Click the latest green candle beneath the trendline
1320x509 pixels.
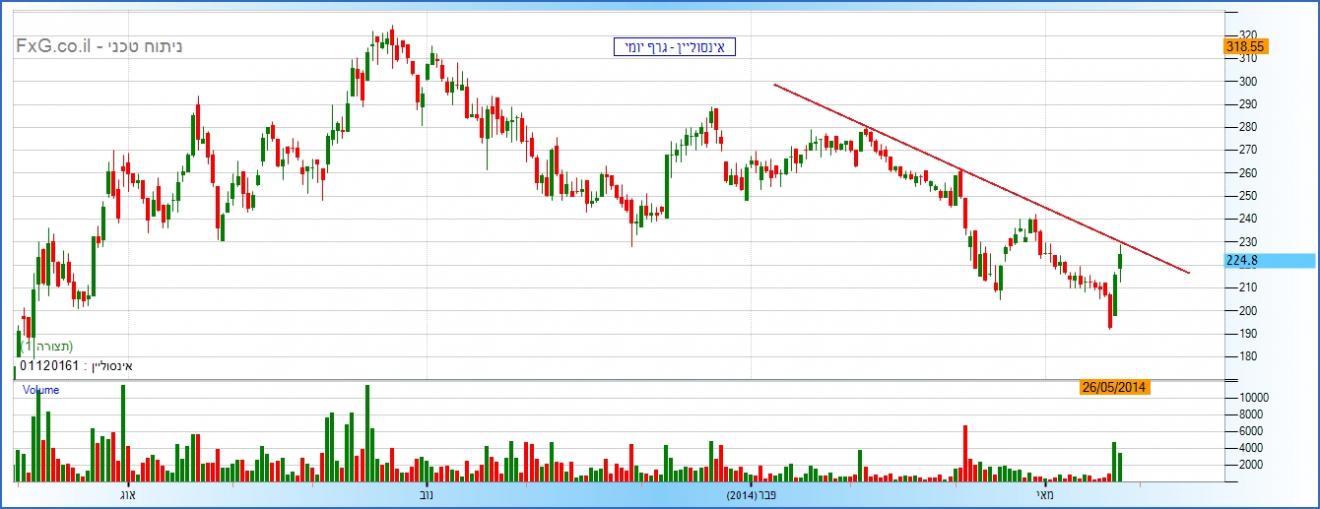(x=1120, y=262)
